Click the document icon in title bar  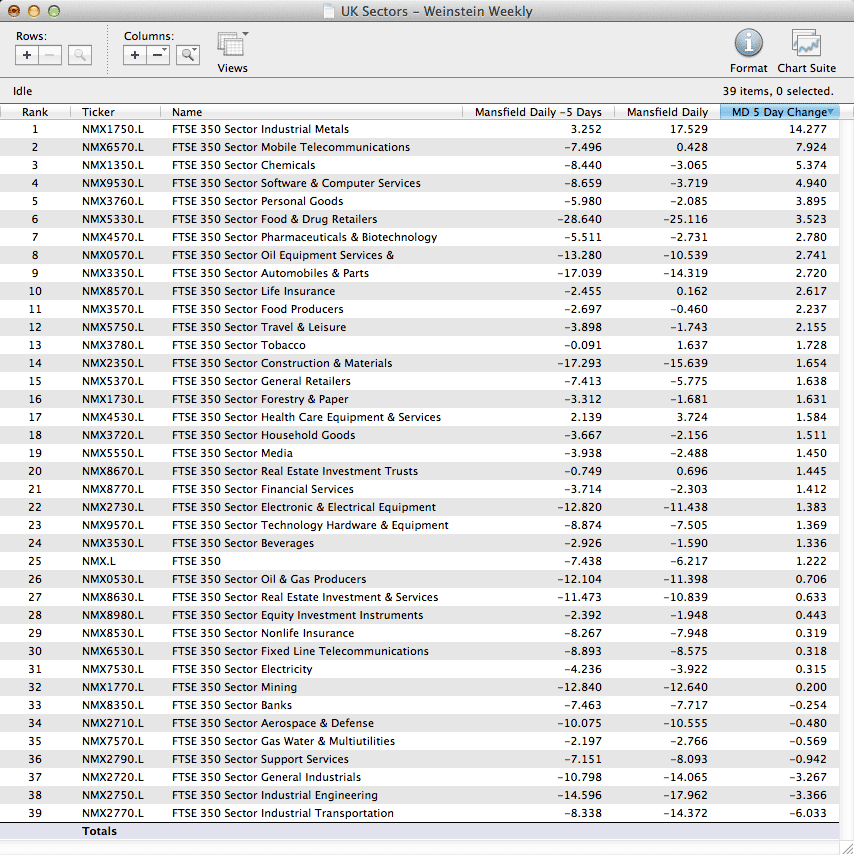[x=329, y=12]
